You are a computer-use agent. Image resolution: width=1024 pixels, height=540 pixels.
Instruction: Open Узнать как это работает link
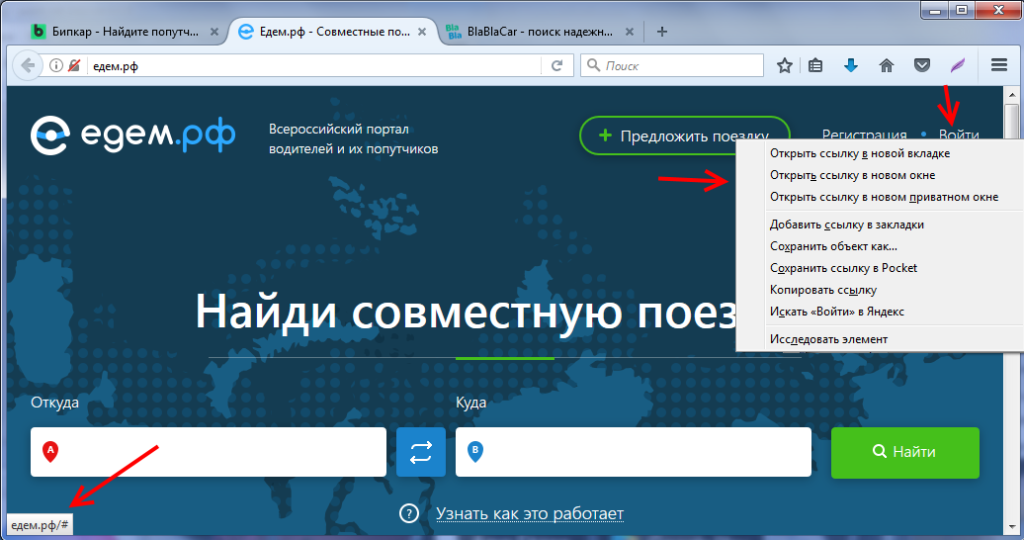530,514
